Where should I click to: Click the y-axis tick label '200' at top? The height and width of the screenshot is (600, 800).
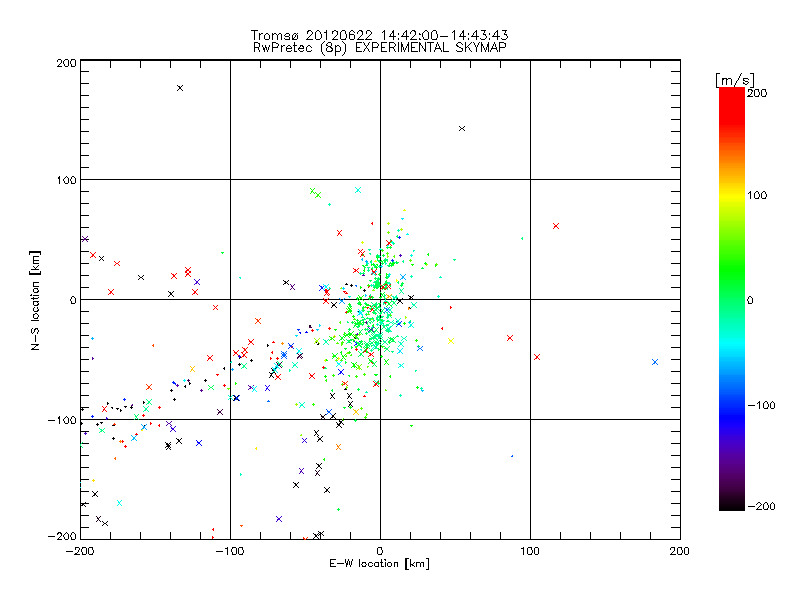66,63
